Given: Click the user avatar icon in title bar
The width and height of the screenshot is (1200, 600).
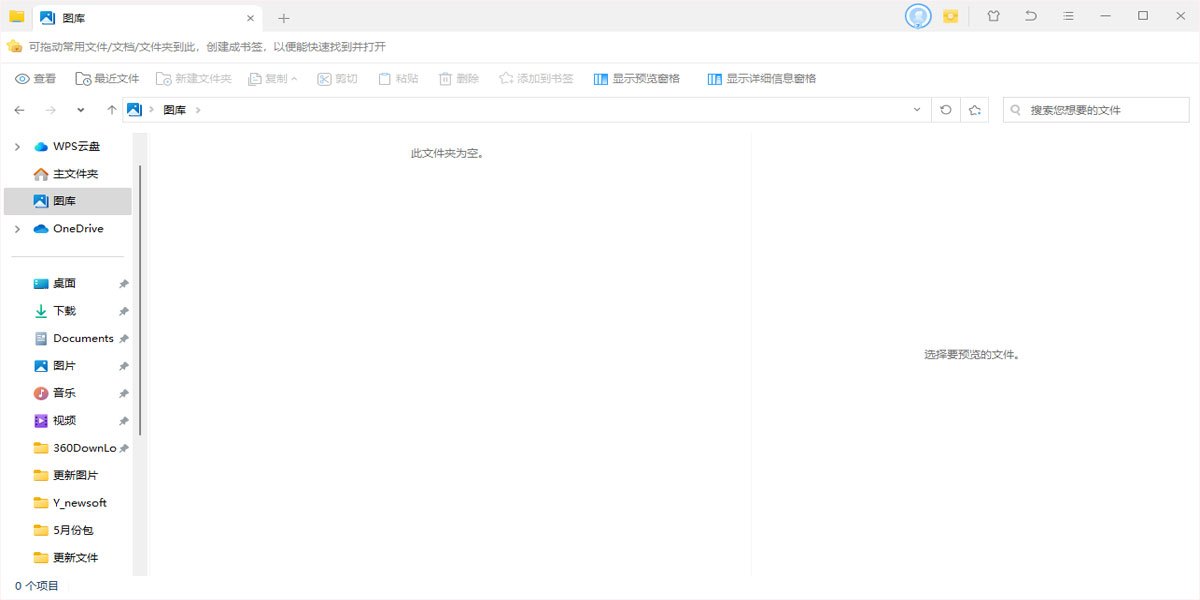Looking at the screenshot, I should pos(918,16).
